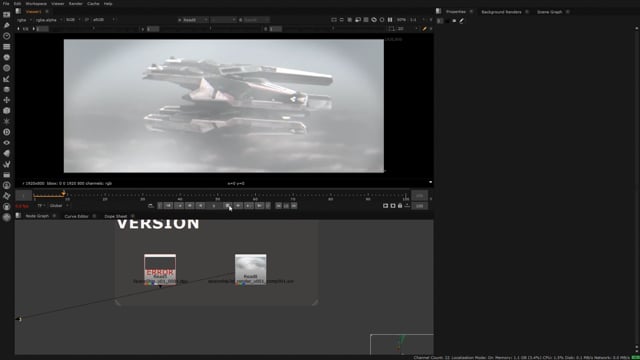Screen dimensions: 640x360
Task: Select the Read8 node in node graph
Action: coord(251,269)
